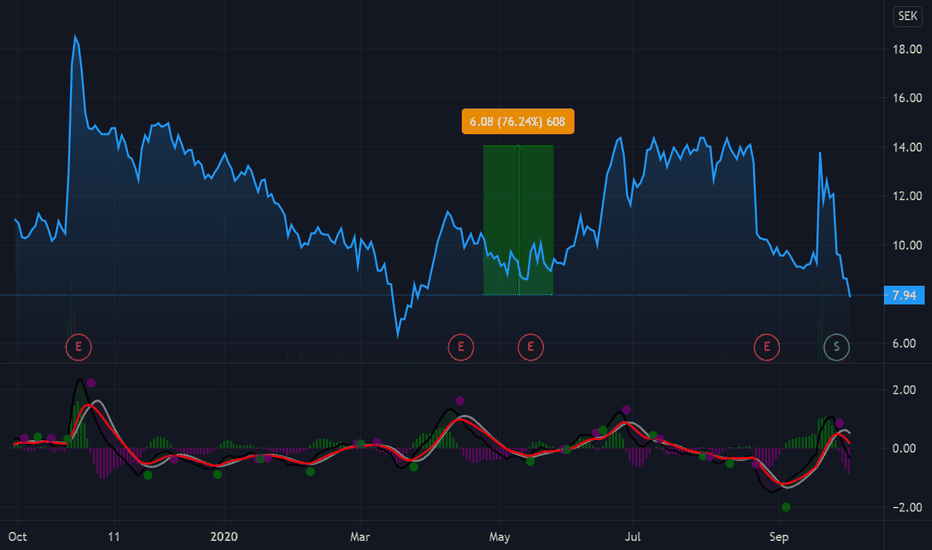Image resolution: width=932 pixels, height=550 pixels.
Task: Click the 12.00 price axis label
Action: pos(907,196)
